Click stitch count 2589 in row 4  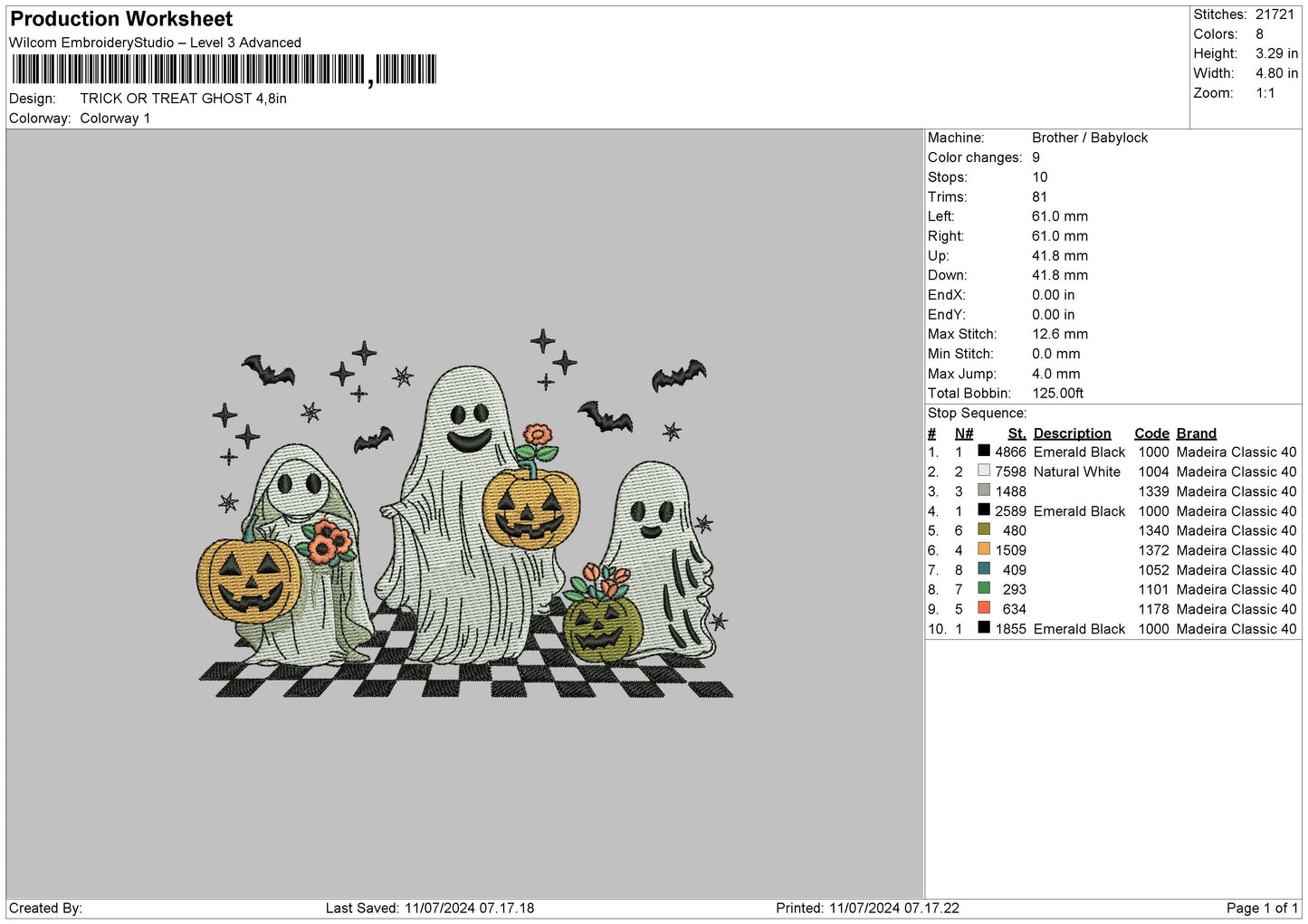click(x=1010, y=511)
